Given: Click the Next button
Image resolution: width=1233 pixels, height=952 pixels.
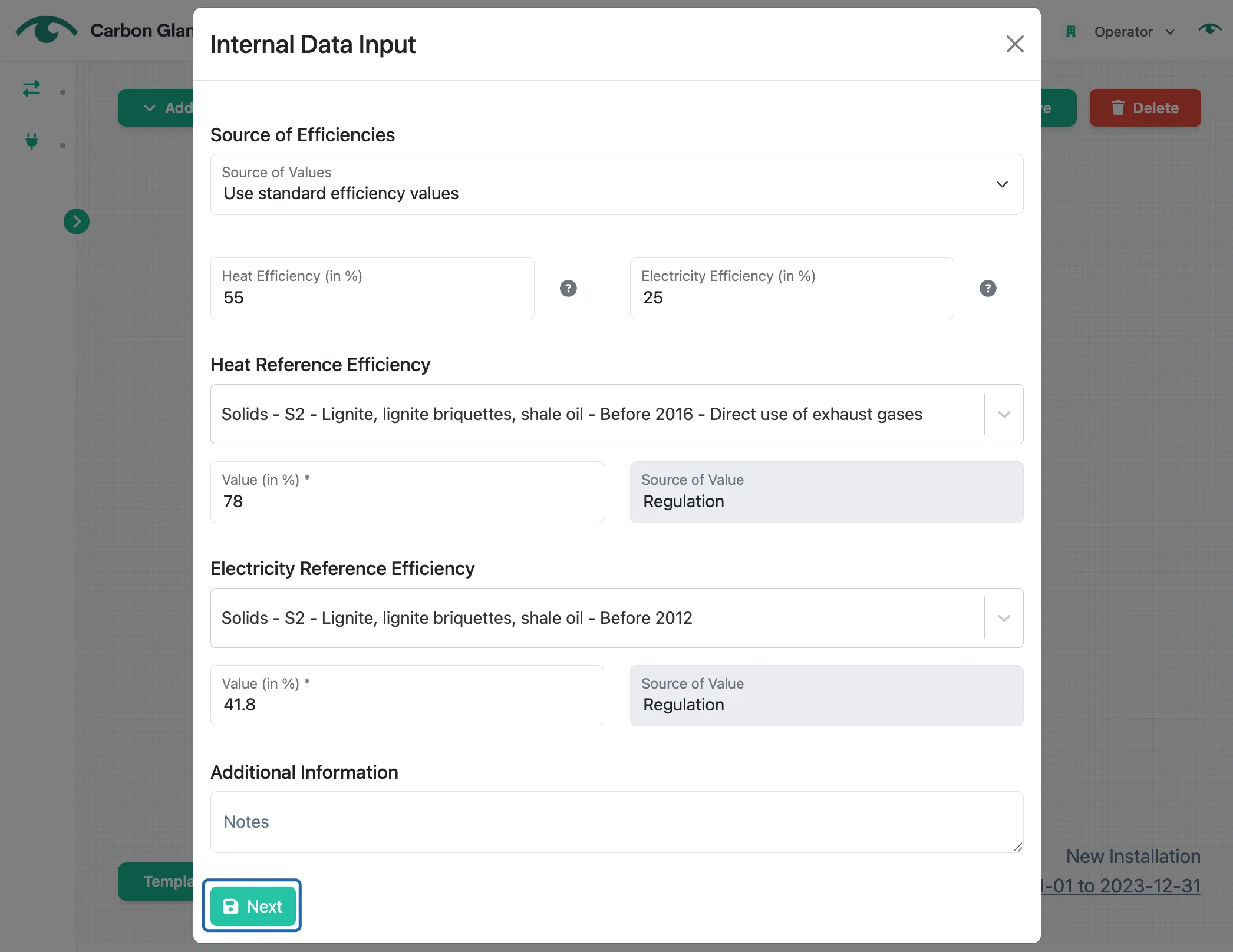Looking at the screenshot, I should pyautogui.click(x=252, y=906).
